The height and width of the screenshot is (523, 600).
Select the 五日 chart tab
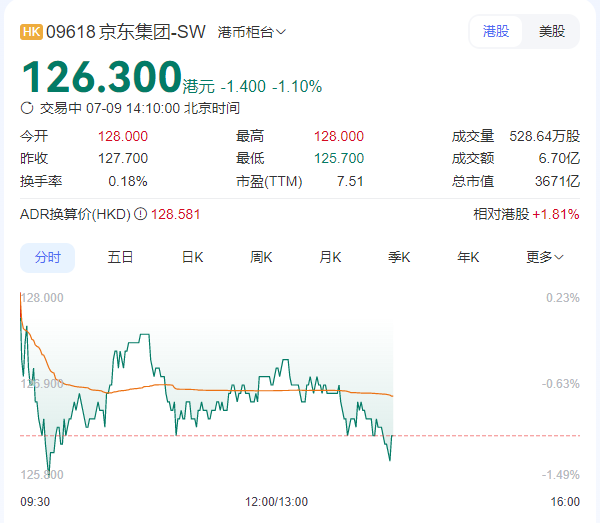(x=120, y=257)
